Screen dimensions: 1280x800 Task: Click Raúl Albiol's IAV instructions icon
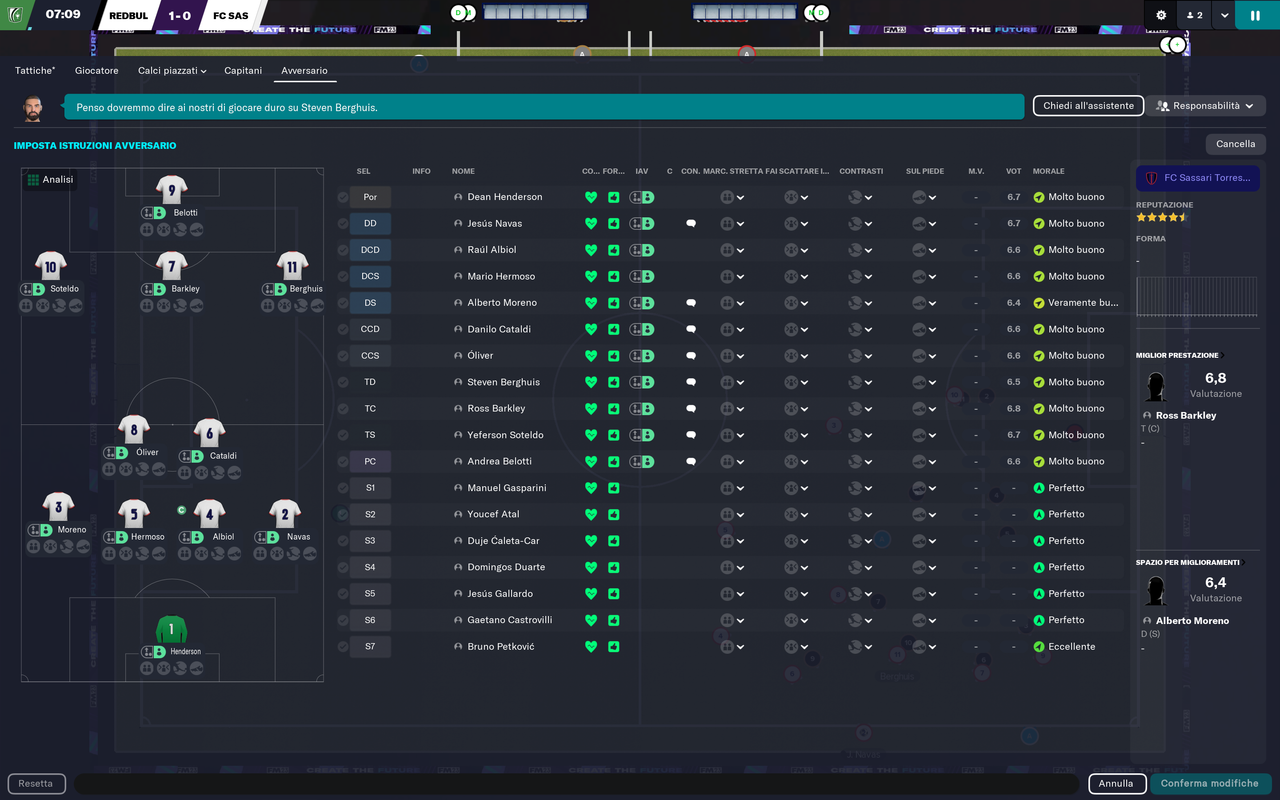click(x=642, y=250)
